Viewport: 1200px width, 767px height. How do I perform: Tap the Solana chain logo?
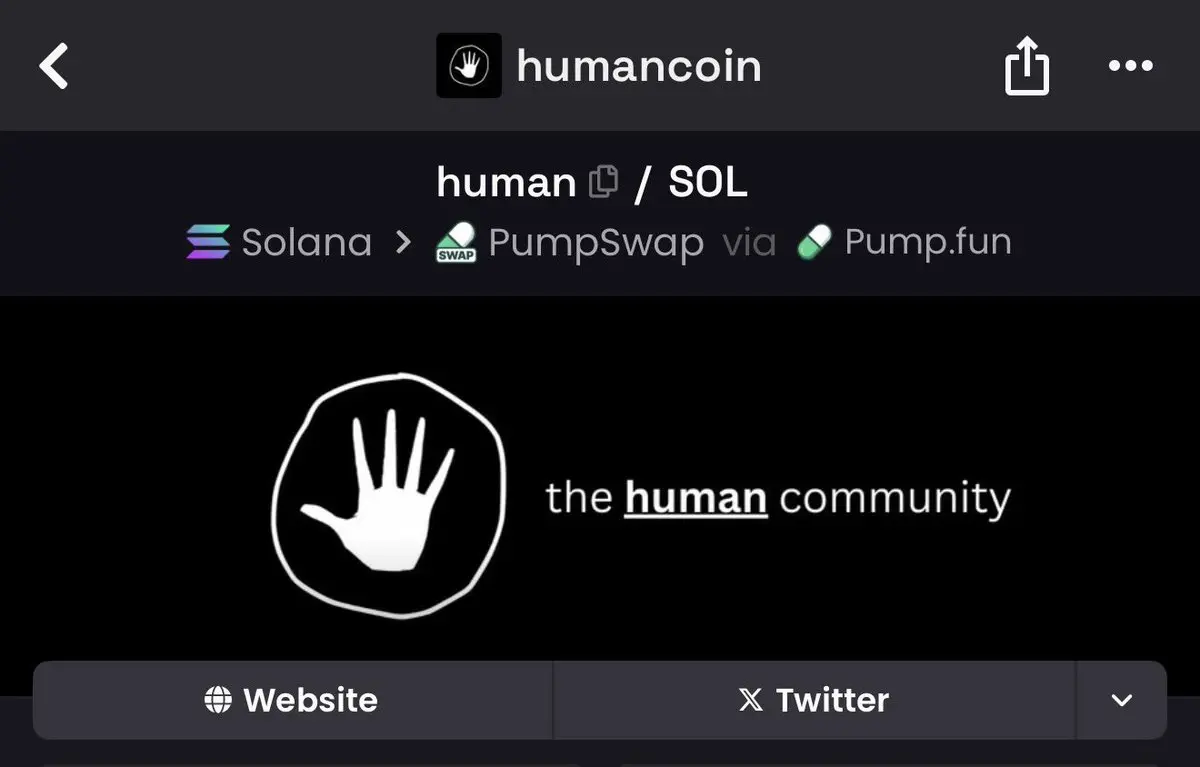coord(208,242)
